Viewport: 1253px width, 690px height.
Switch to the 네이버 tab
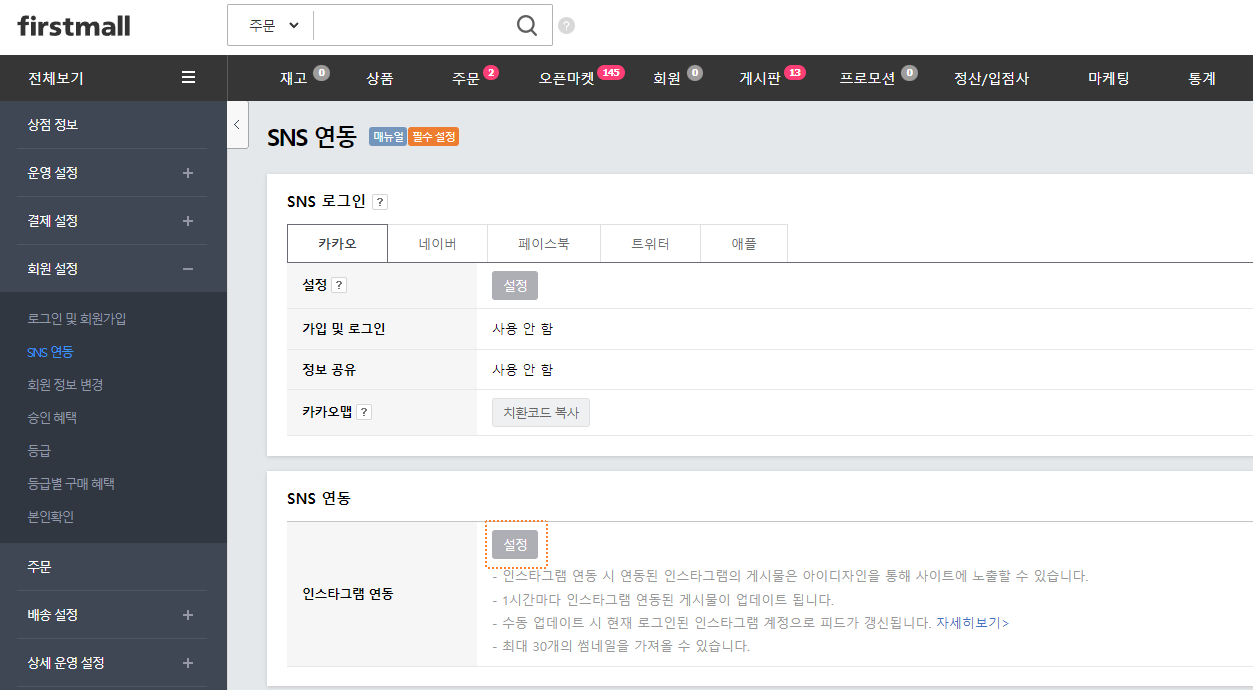pyautogui.click(x=438, y=243)
